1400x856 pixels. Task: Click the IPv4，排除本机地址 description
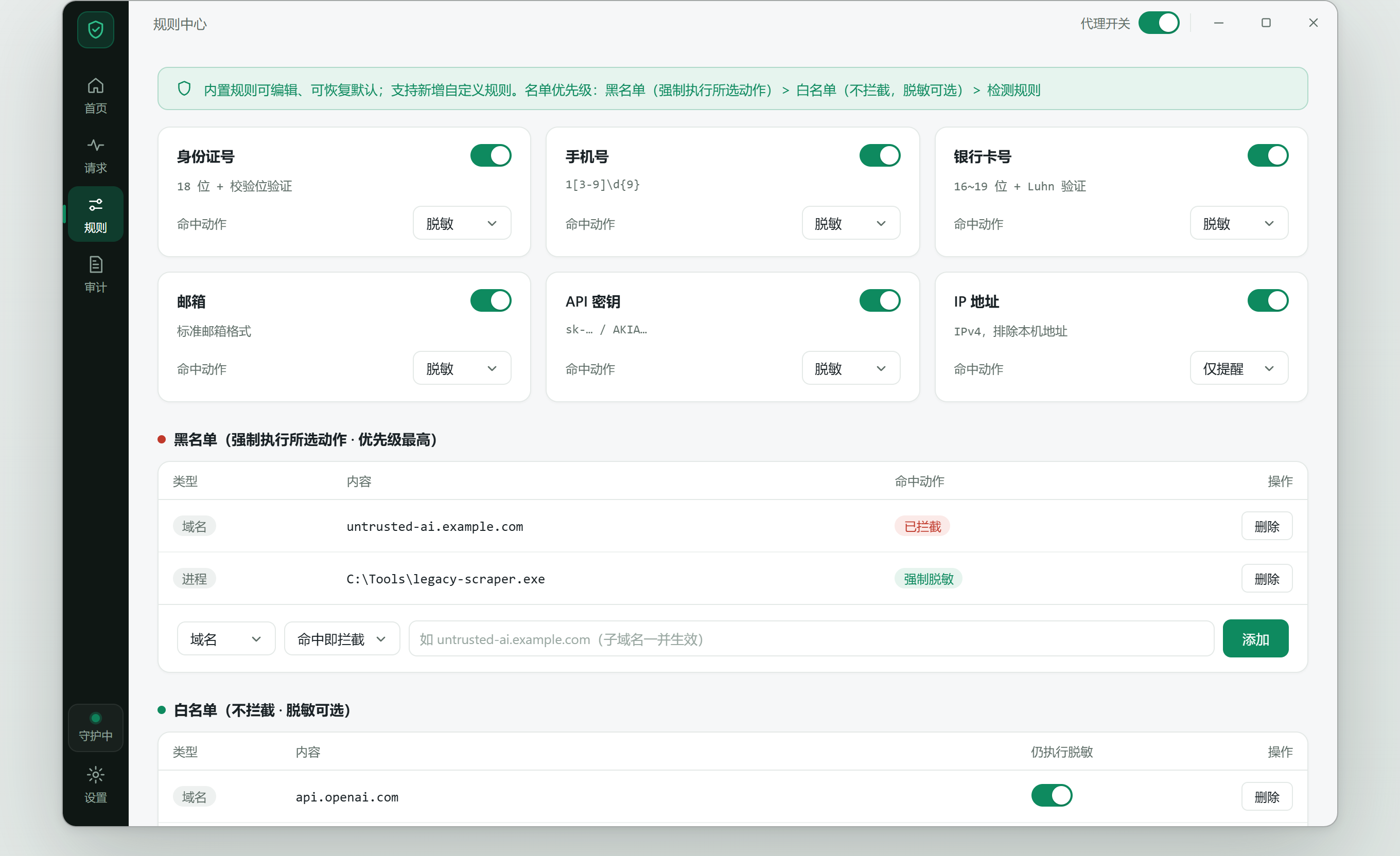point(1010,331)
